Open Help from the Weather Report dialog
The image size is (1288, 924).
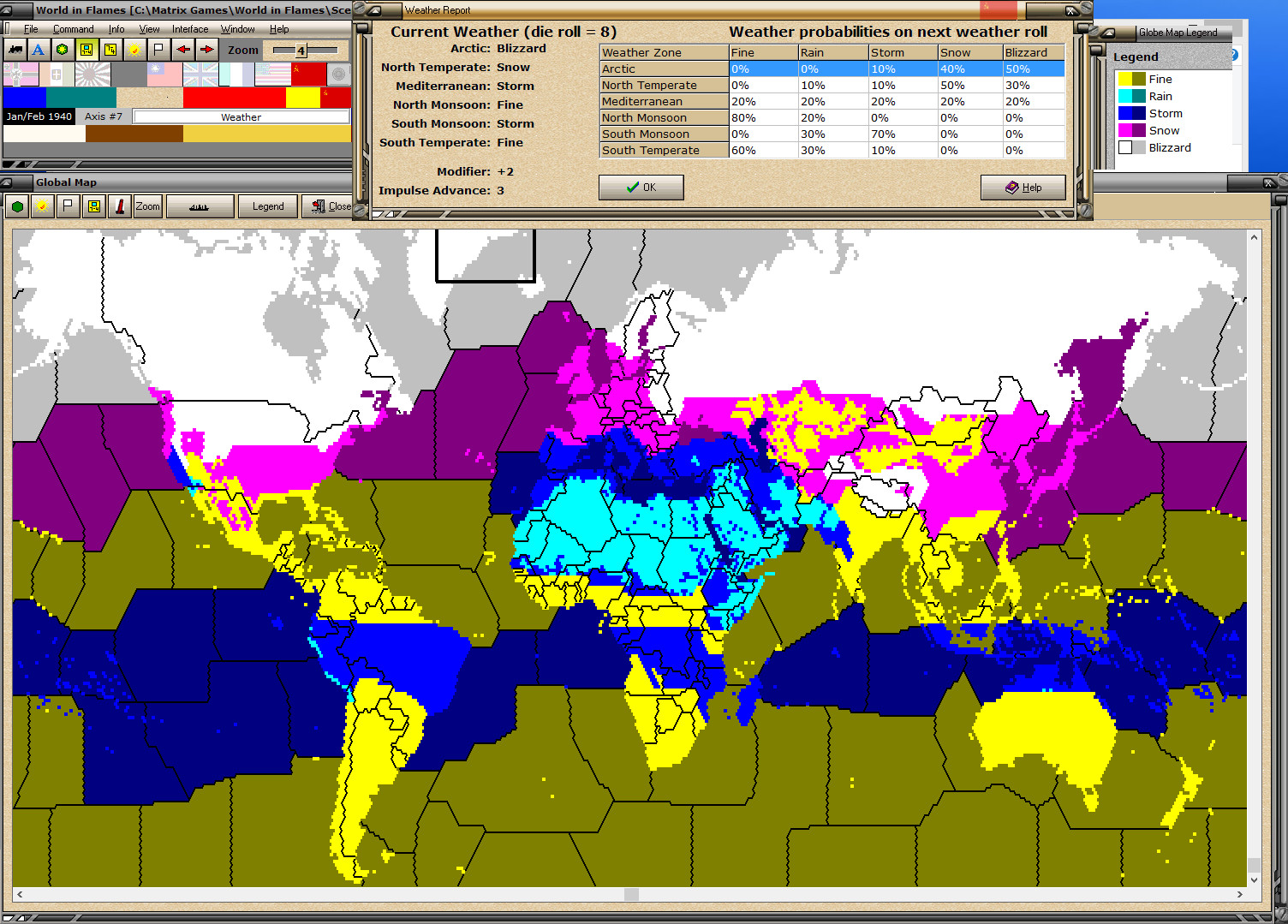tap(1023, 187)
